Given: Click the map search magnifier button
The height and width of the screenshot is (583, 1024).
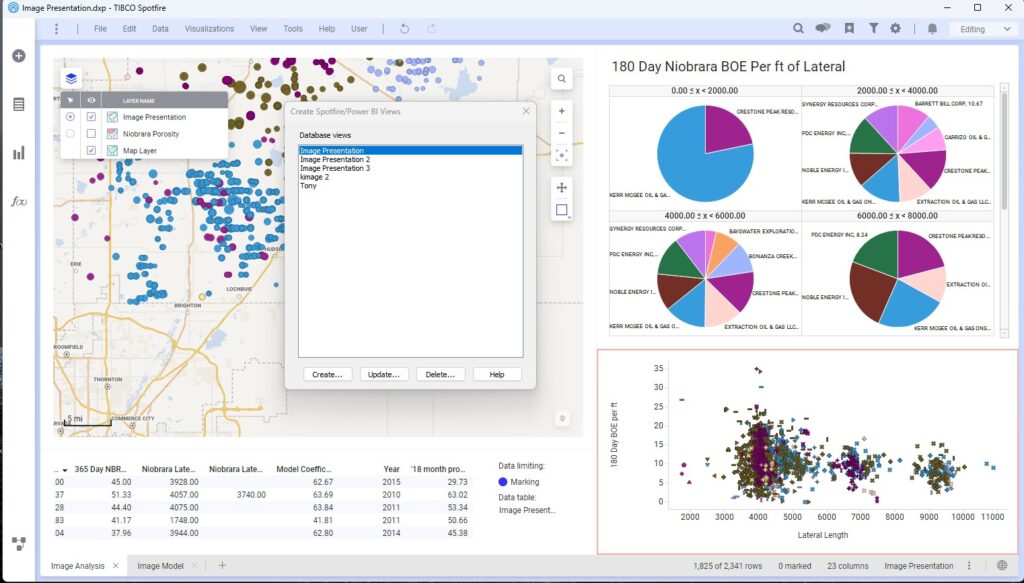Looking at the screenshot, I should [x=562, y=79].
